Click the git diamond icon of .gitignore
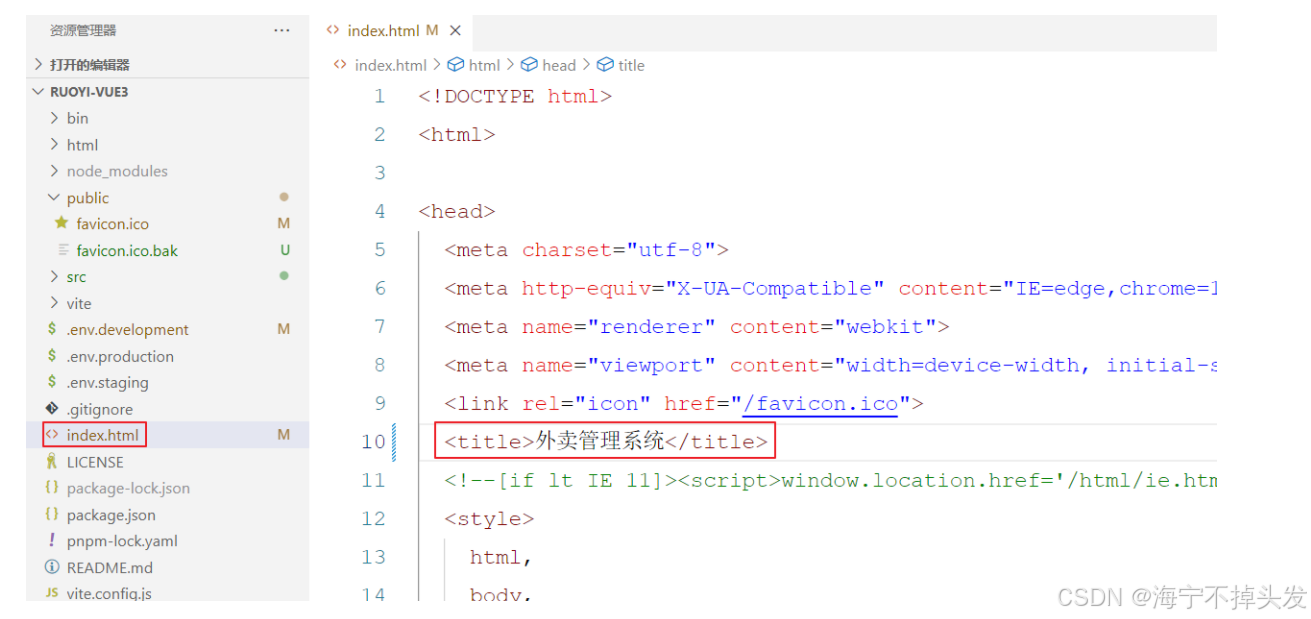Screen dimensions: 1311x619 tap(52, 409)
